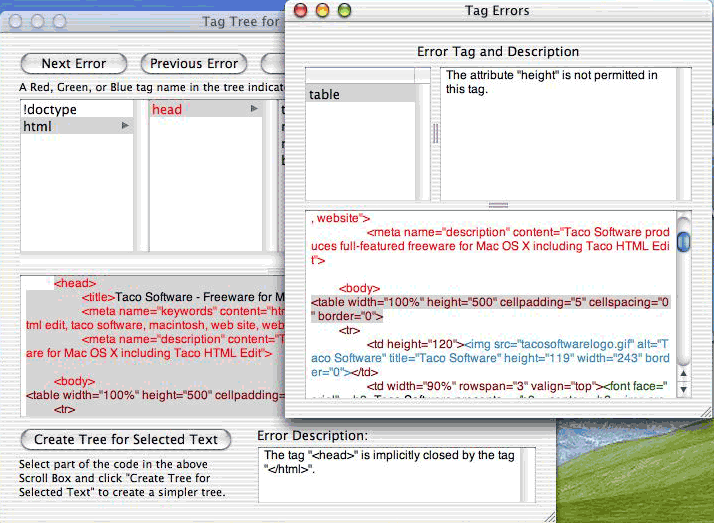Expand the html node arrow
Image resolution: width=714 pixels, height=523 pixels.
point(125,126)
